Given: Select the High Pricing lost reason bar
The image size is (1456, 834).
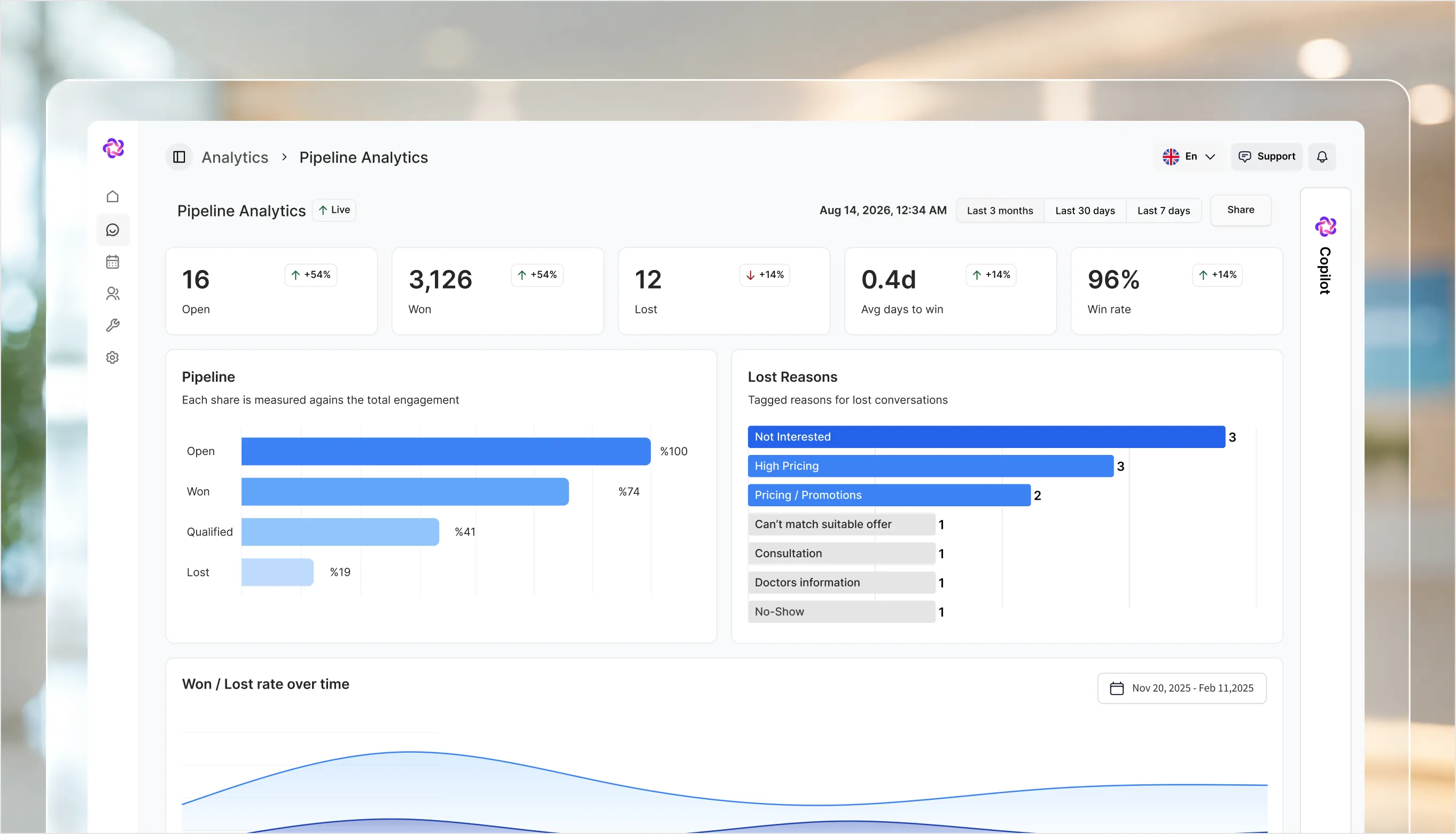Looking at the screenshot, I should coord(931,466).
